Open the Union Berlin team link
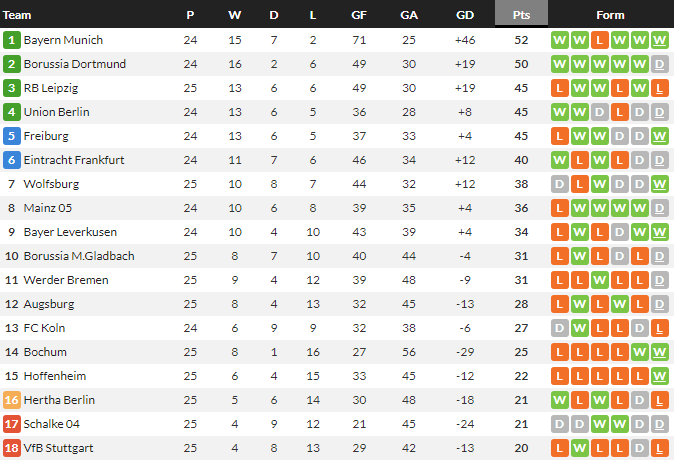 tap(55, 112)
